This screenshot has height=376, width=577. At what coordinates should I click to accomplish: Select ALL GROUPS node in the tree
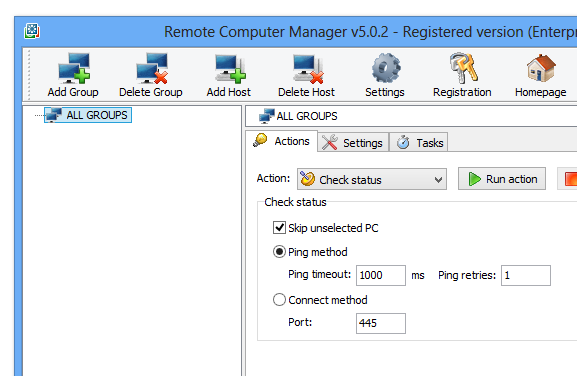88,115
